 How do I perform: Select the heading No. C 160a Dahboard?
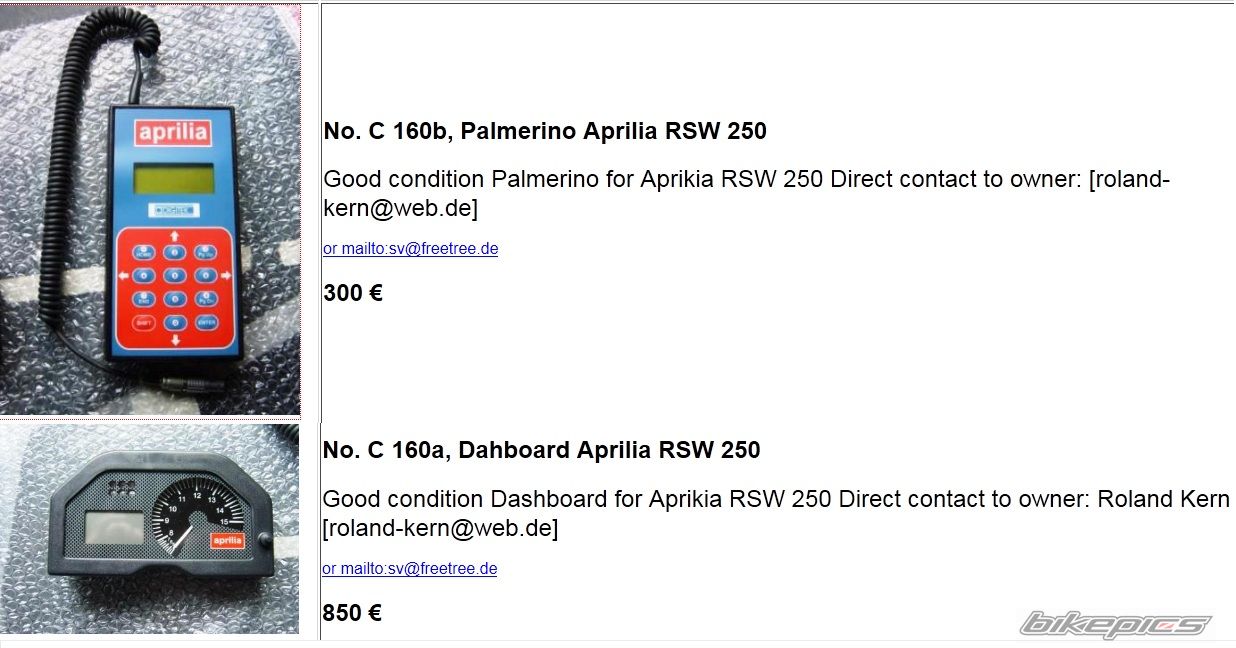(541, 450)
